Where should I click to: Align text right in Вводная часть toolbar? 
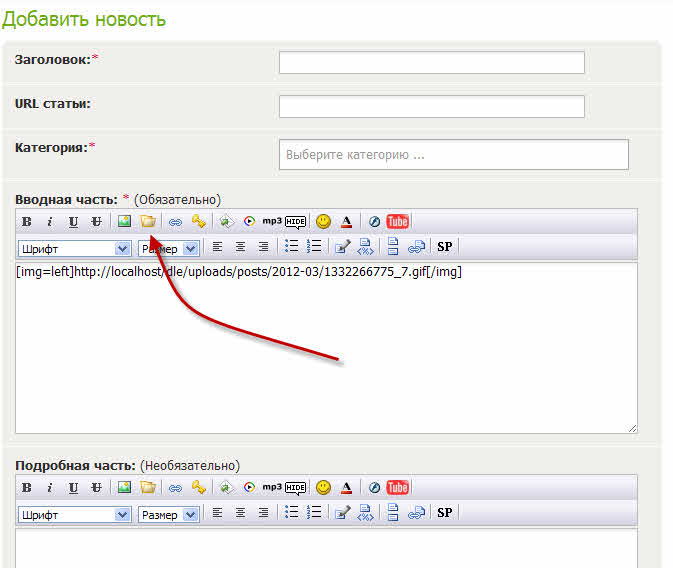pos(263,247)
